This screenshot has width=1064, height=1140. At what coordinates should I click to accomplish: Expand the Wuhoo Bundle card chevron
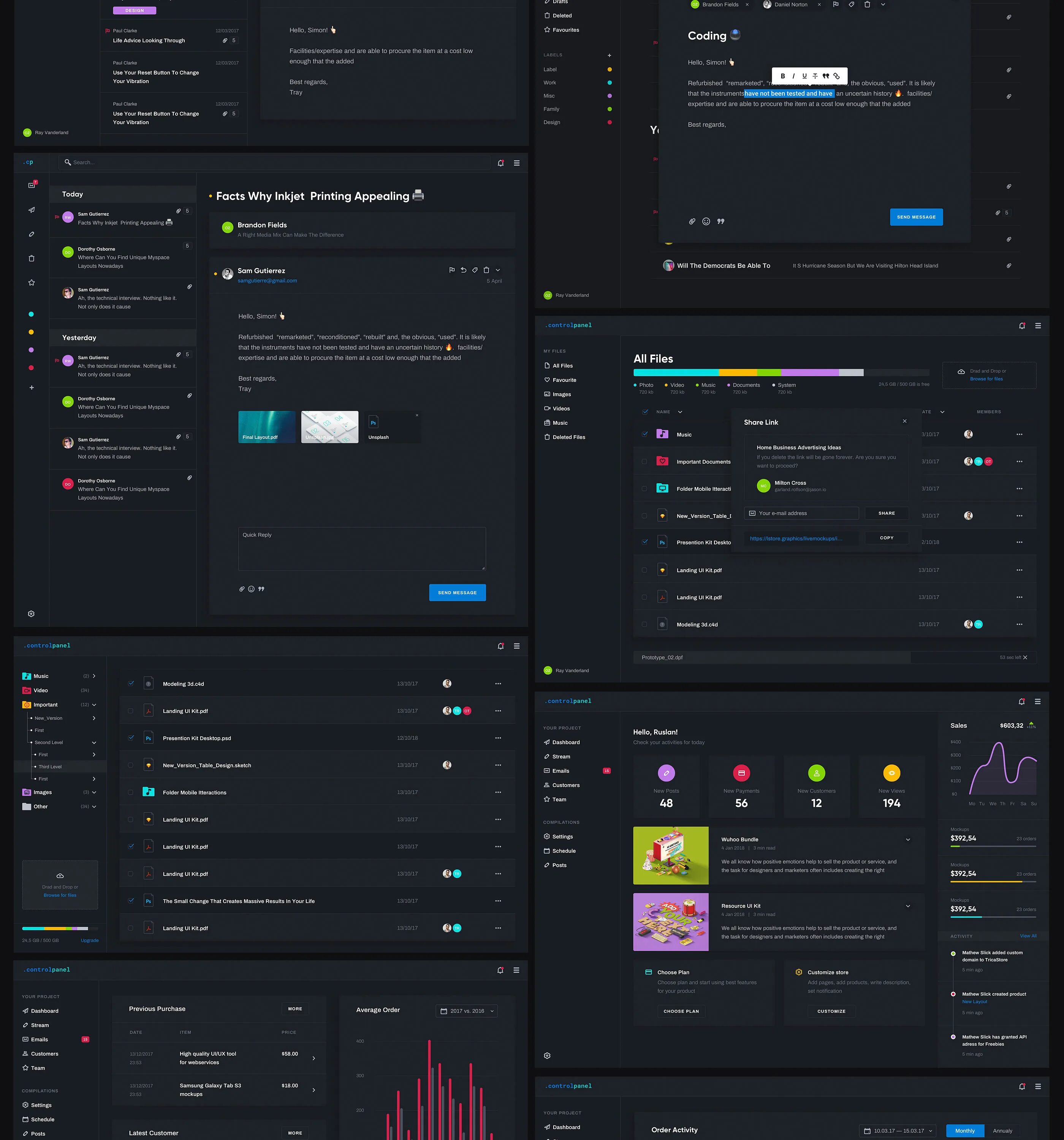pos(908,839)
